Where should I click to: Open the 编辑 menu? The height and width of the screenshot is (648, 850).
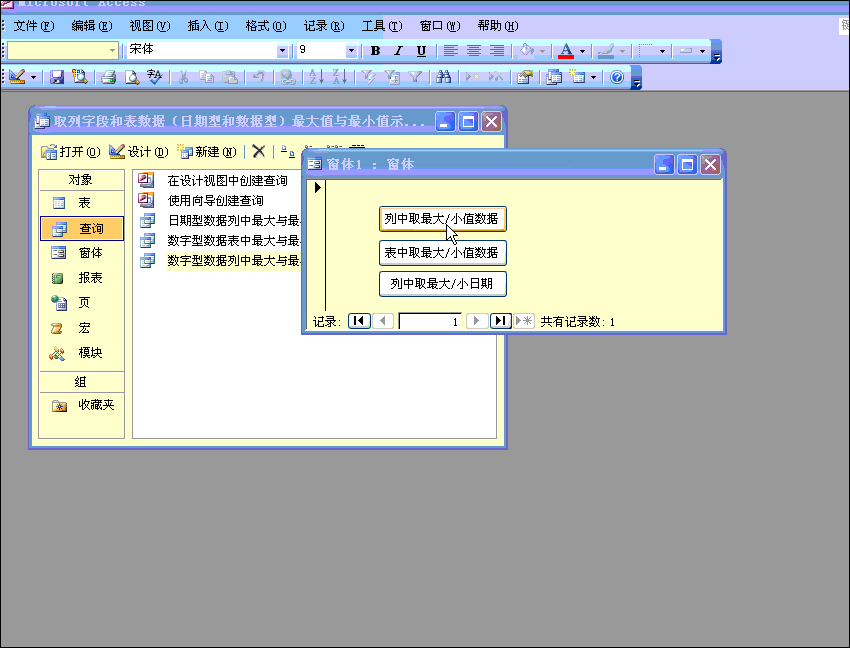(92, 26)
